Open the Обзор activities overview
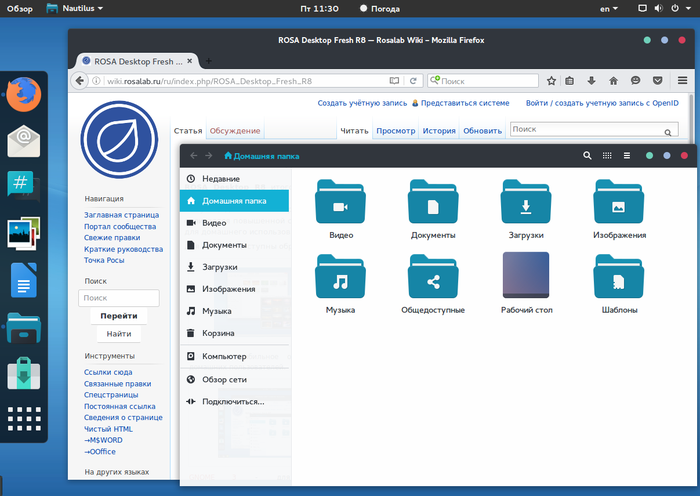Viewport: 700px width, 496px height. (20, 8)
